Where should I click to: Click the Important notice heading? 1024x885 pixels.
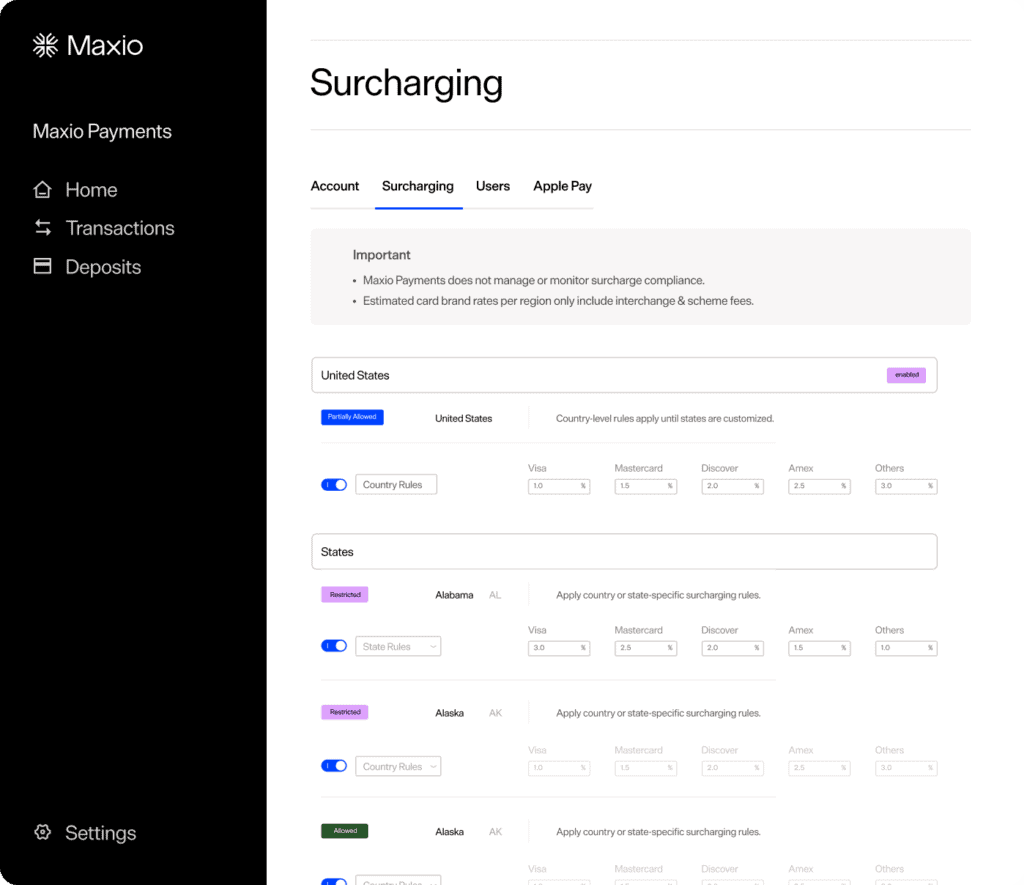pyautogui.click(x=381, y=255)
